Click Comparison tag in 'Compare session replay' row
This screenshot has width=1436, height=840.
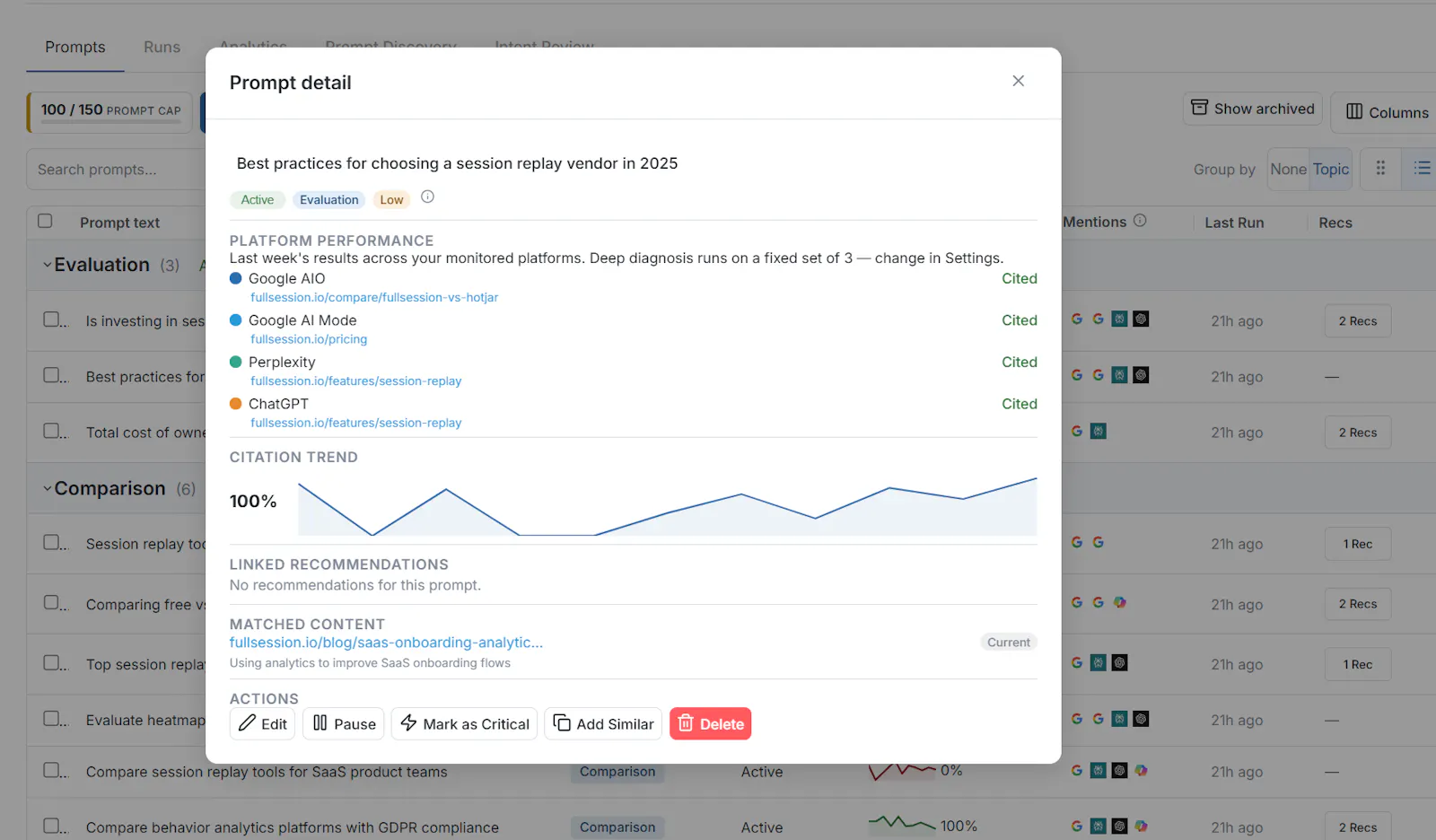(x=617, y=771)
